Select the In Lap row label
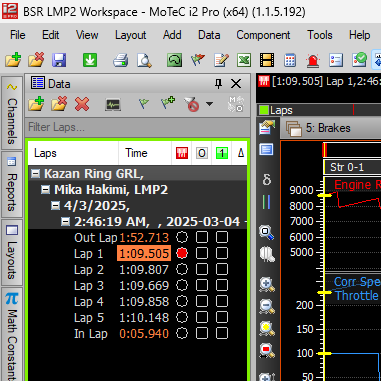This screenshot has width=381, height=381. (x=91, y=334)
